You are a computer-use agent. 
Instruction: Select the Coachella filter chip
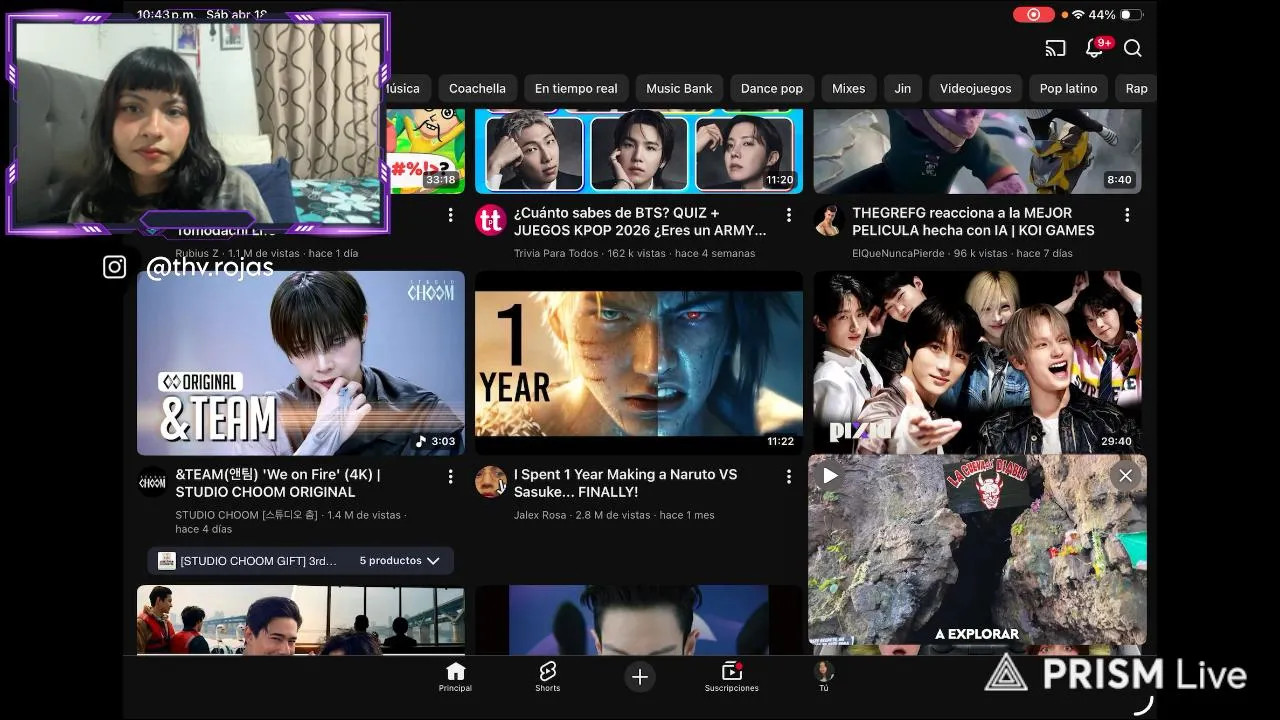(x=477, y=88)
